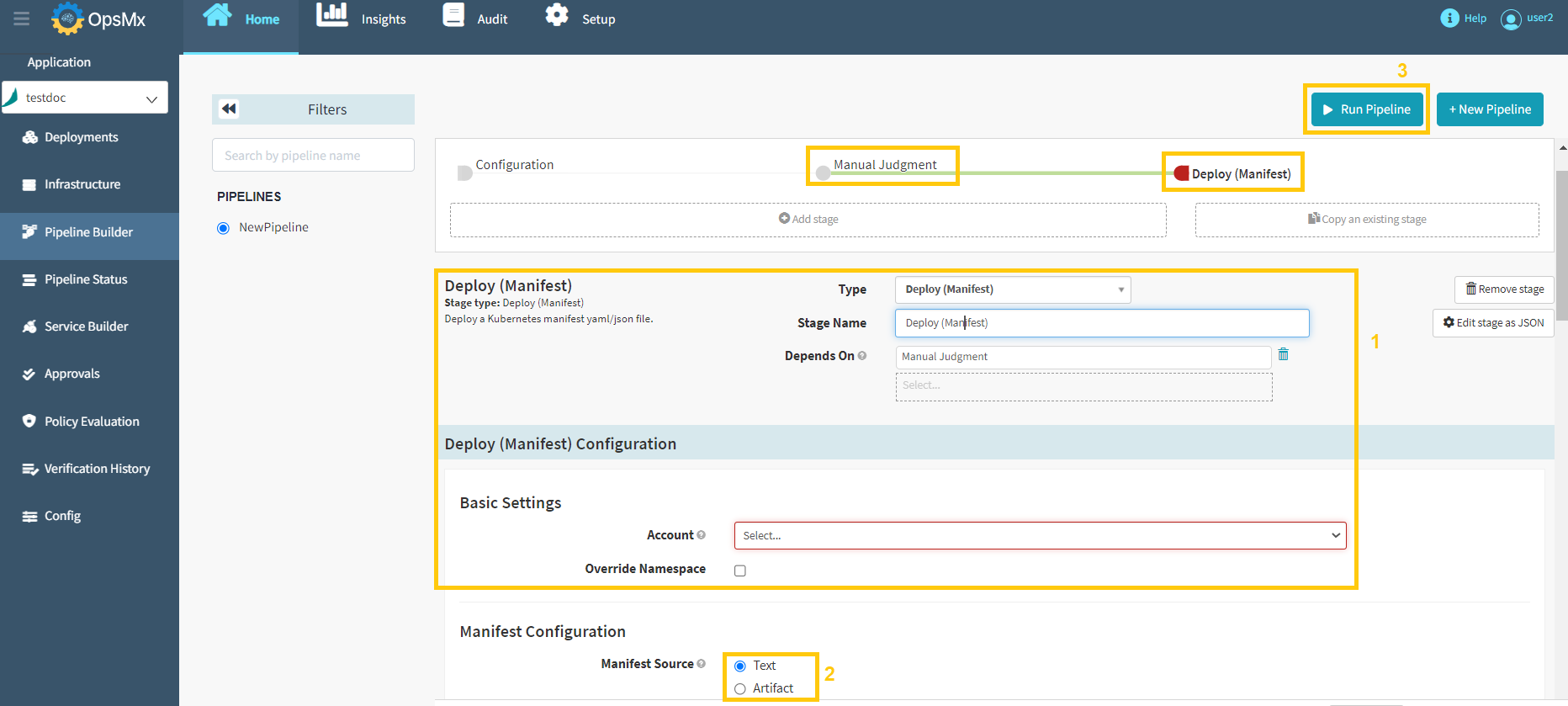1568x706 pixels.
Task: Delete the Manual Judgment dependency with trash icon
Action: pos(1283,354)
